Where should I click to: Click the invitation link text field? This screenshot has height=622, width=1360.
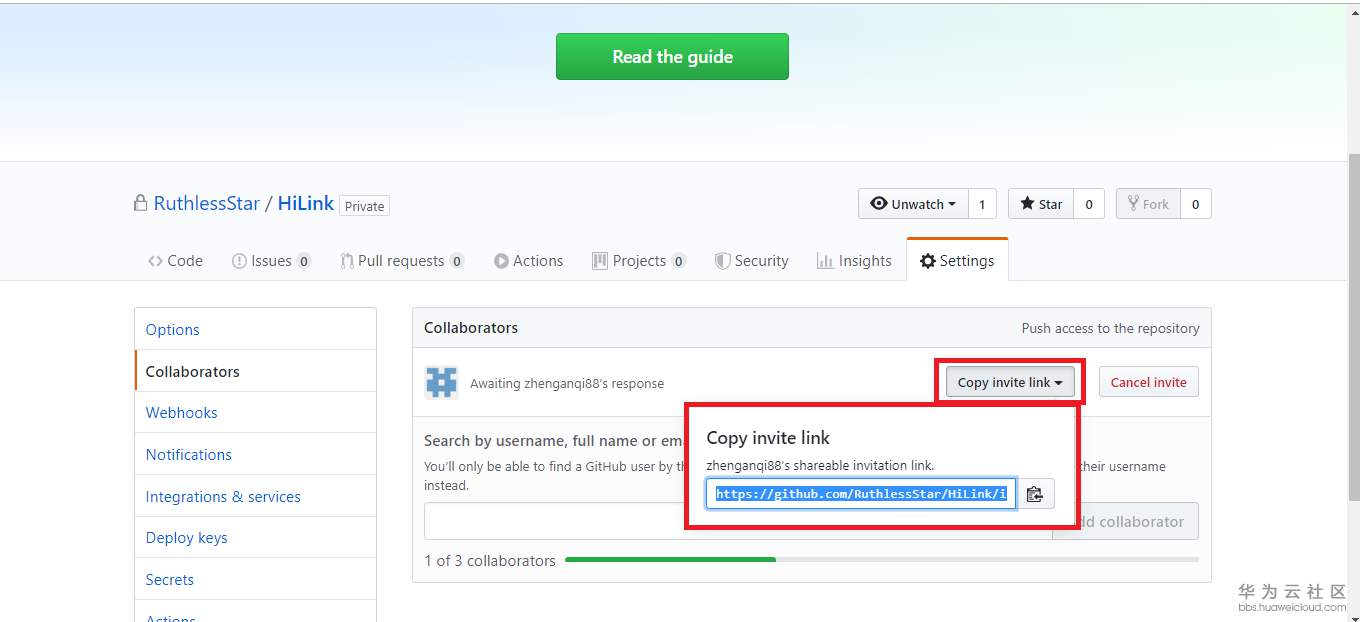[x=861, y=494]
